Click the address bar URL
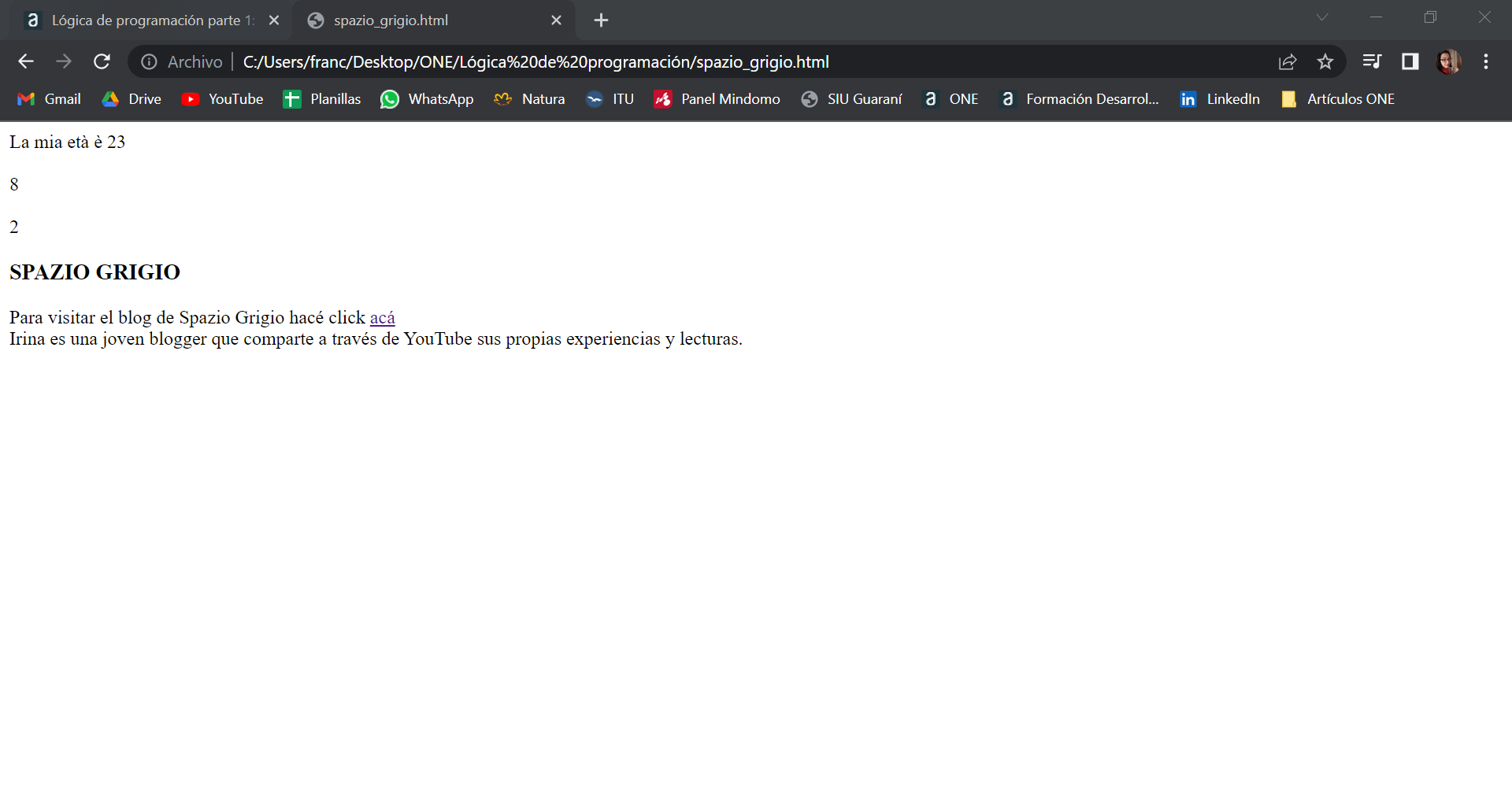 point(535,62)
